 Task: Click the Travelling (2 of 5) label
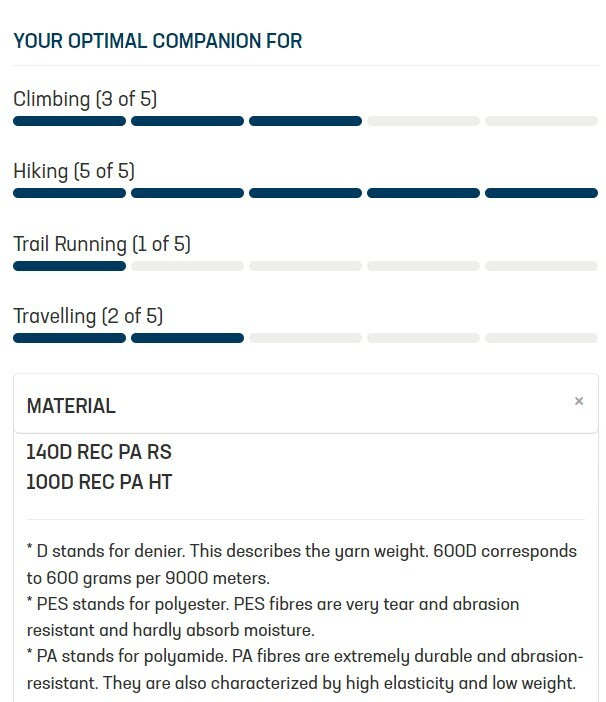pyautogui.click(x=88, y=317)
